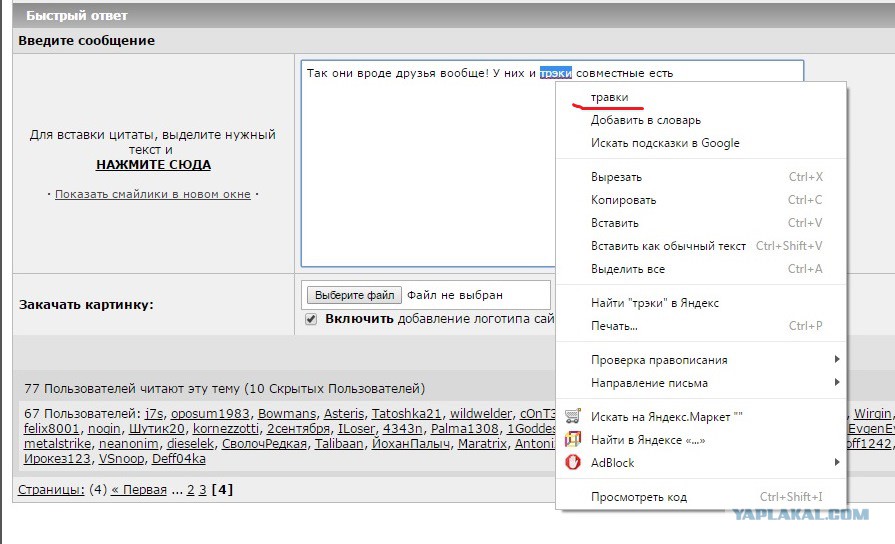Open user profile "Bowmans"
The image size is (895, 544).
pyautogui.click(x=287, y=414)
